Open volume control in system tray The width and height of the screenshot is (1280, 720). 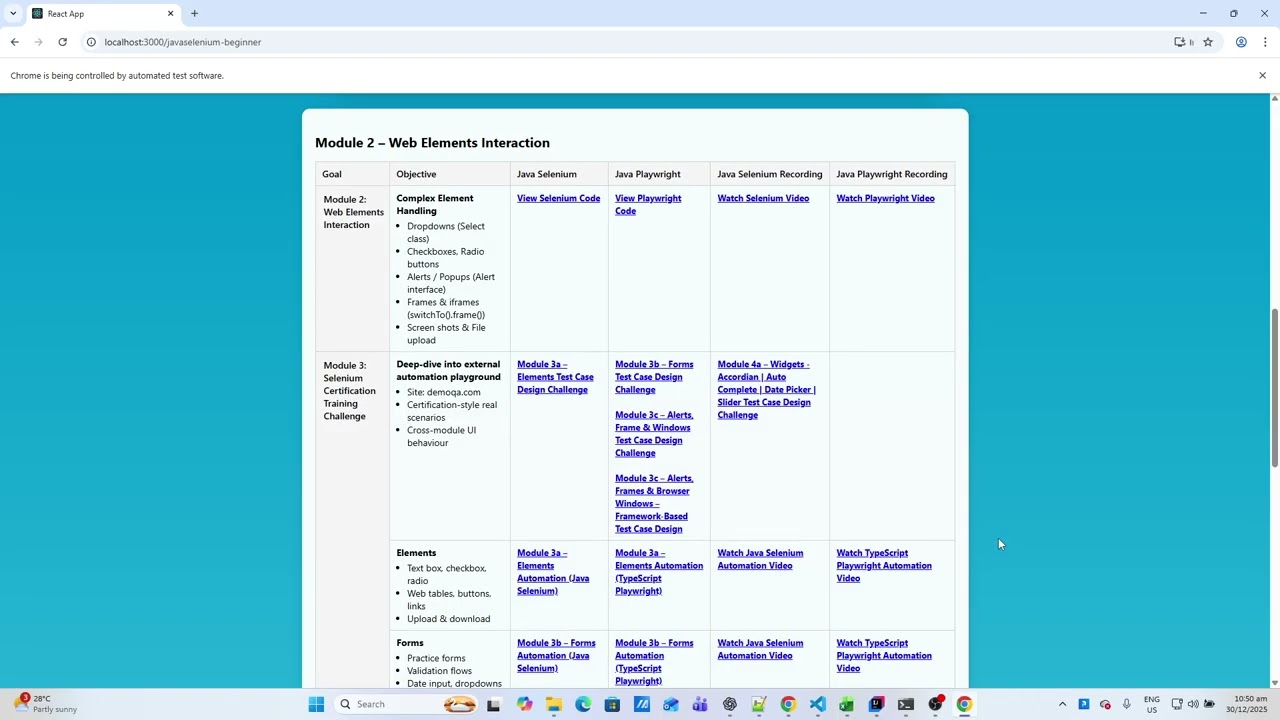tap(1193, 704)
